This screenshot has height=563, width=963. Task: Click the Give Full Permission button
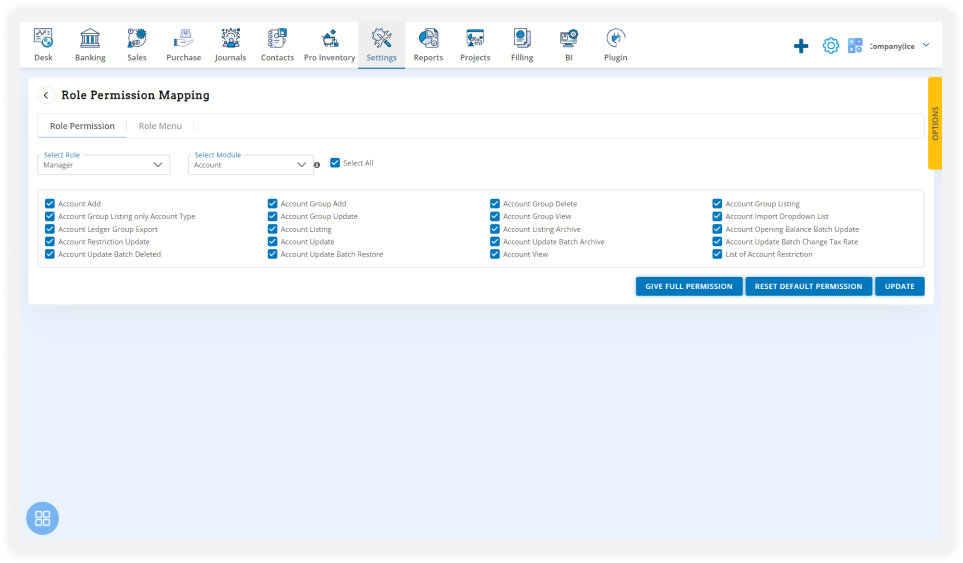click(x=688, y=287)
